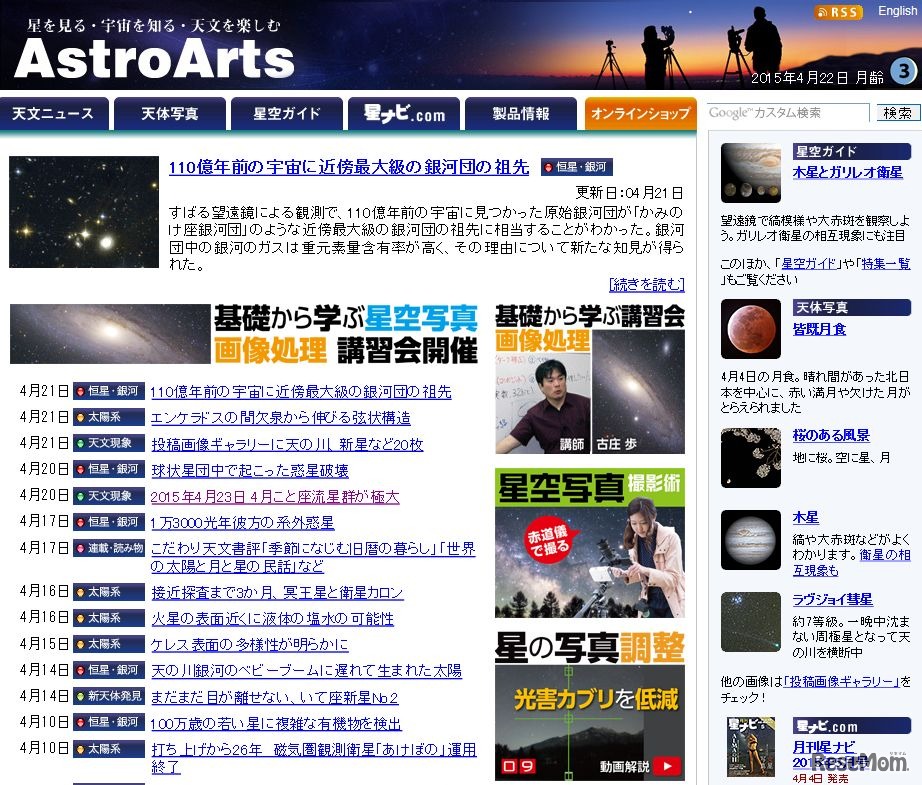
Task: Click the Google custom search input field
Action: [785, 113]
